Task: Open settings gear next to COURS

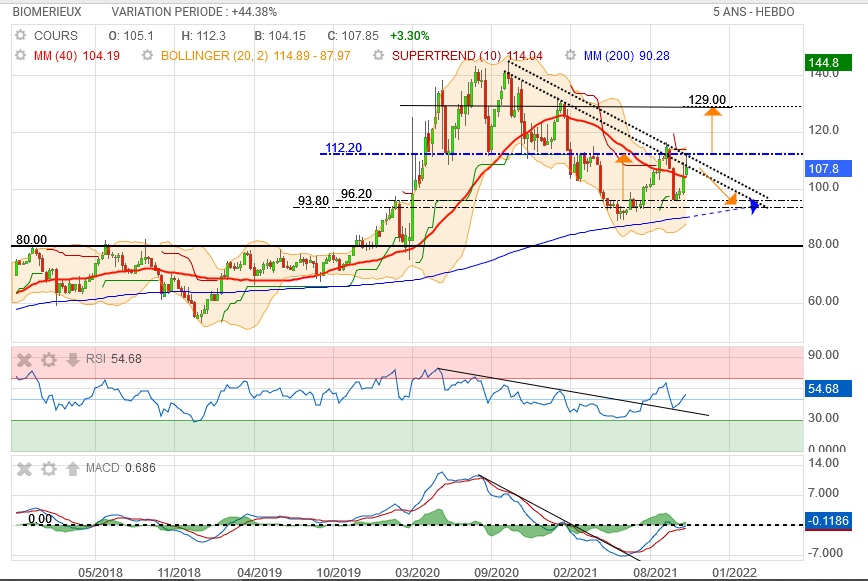Action: pyautogui.click(x=20, y=35)
